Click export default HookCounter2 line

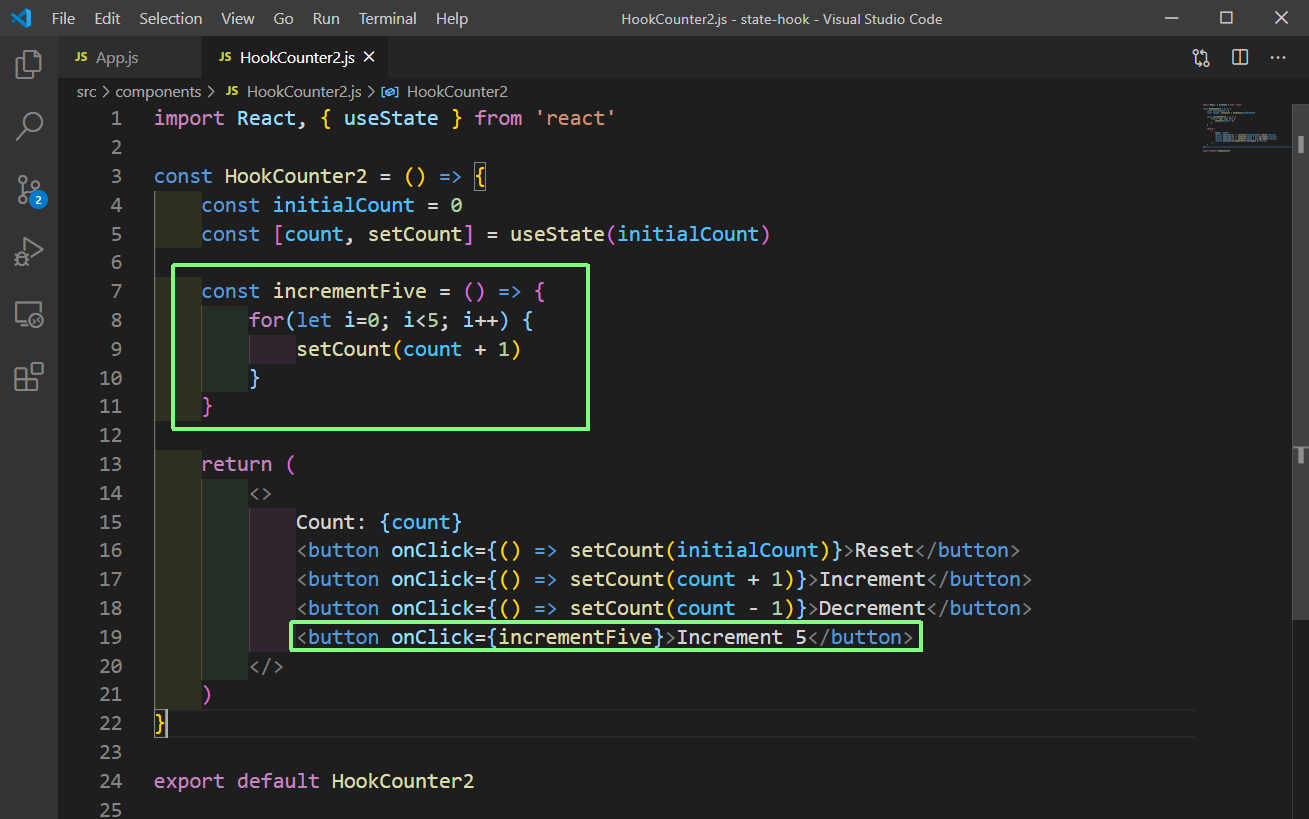(x=313, y=781)
